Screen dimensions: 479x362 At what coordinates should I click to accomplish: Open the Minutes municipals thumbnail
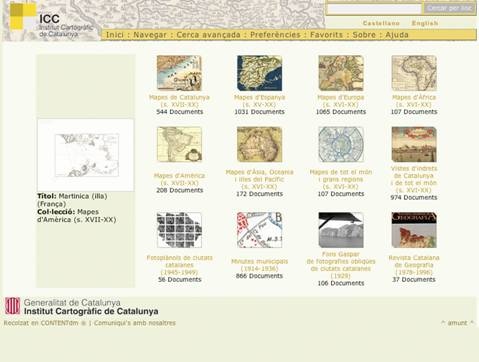click(259, 230)
